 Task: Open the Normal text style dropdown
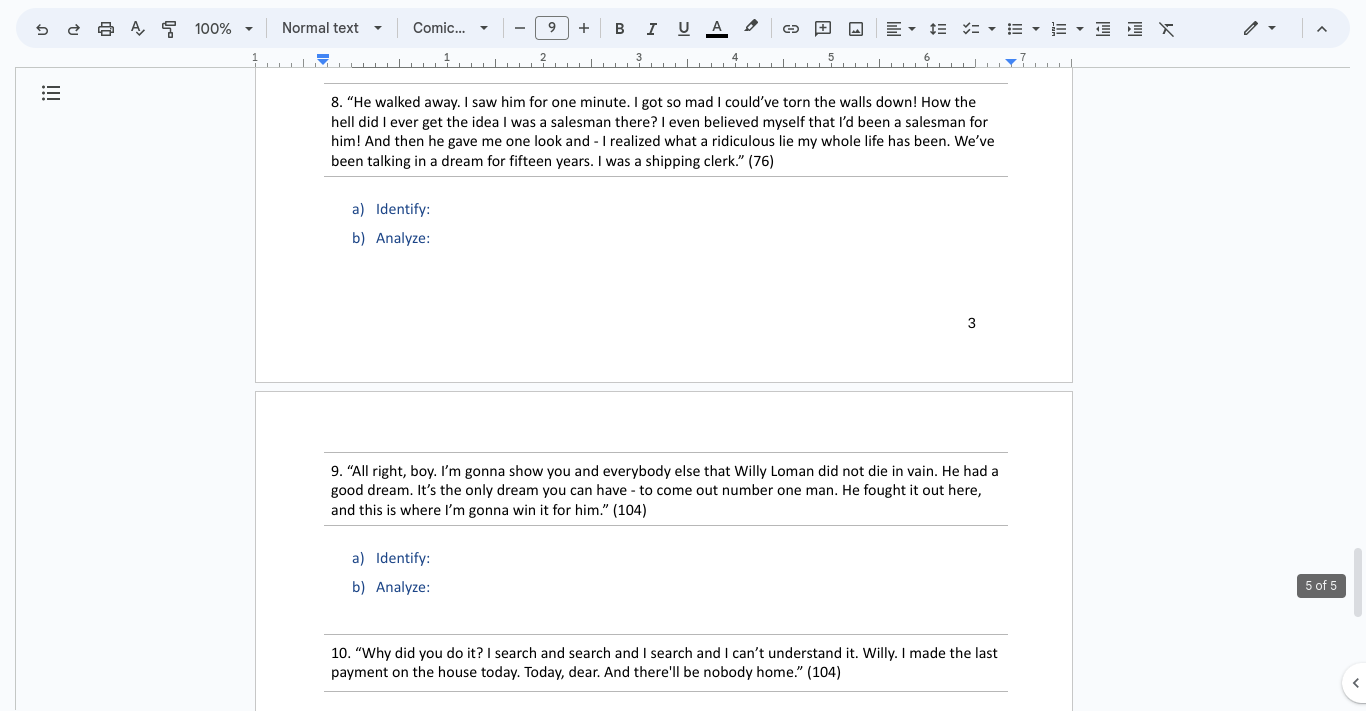(332, 28)
